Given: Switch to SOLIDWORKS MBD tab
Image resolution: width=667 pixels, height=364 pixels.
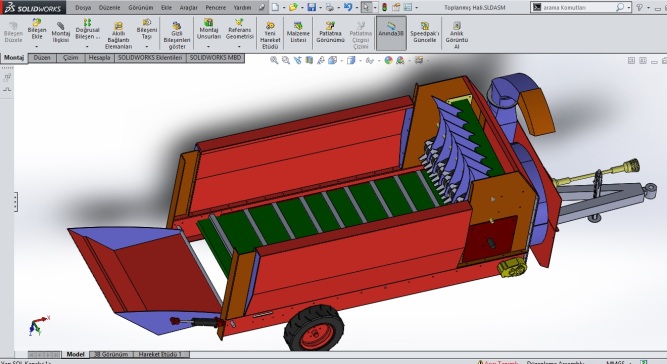Looking at the screenshot, I should (x=215, y=58).
